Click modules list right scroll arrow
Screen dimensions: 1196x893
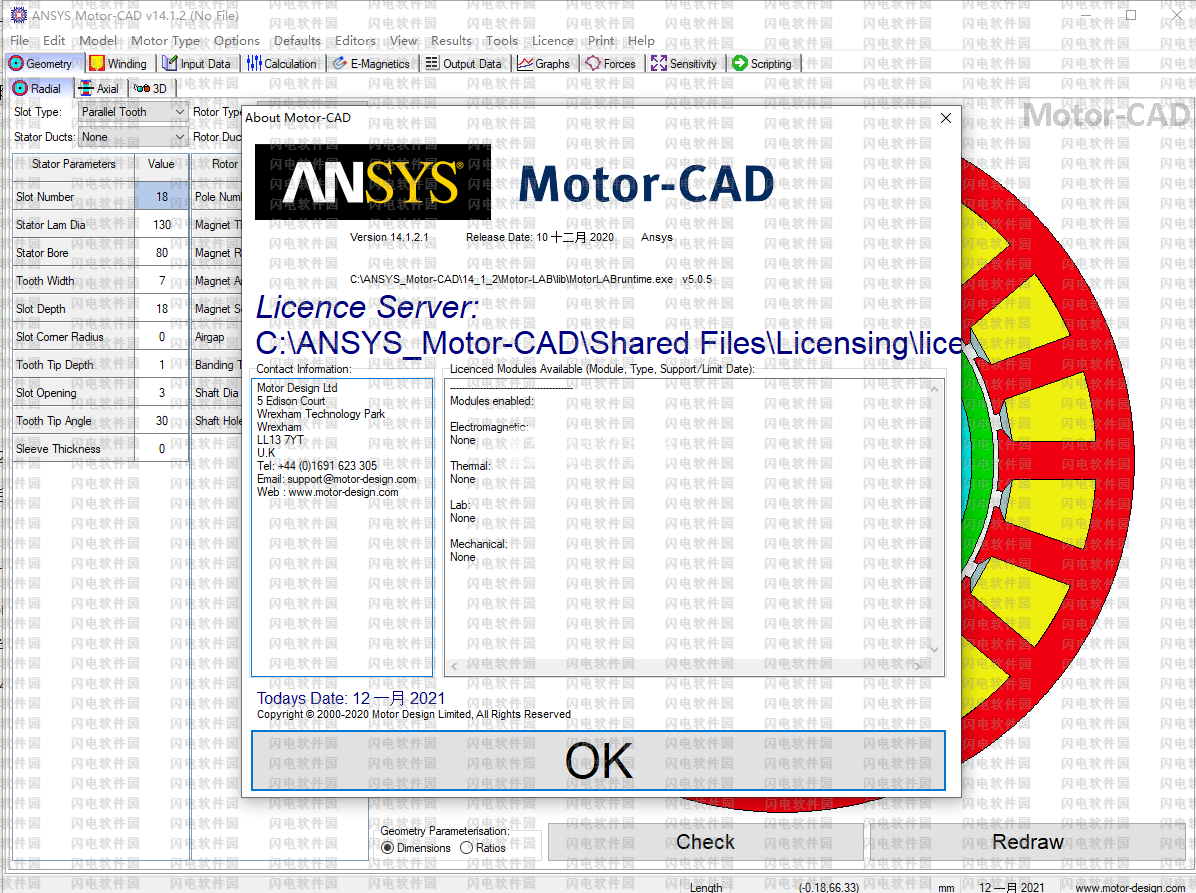pos(918,667)
